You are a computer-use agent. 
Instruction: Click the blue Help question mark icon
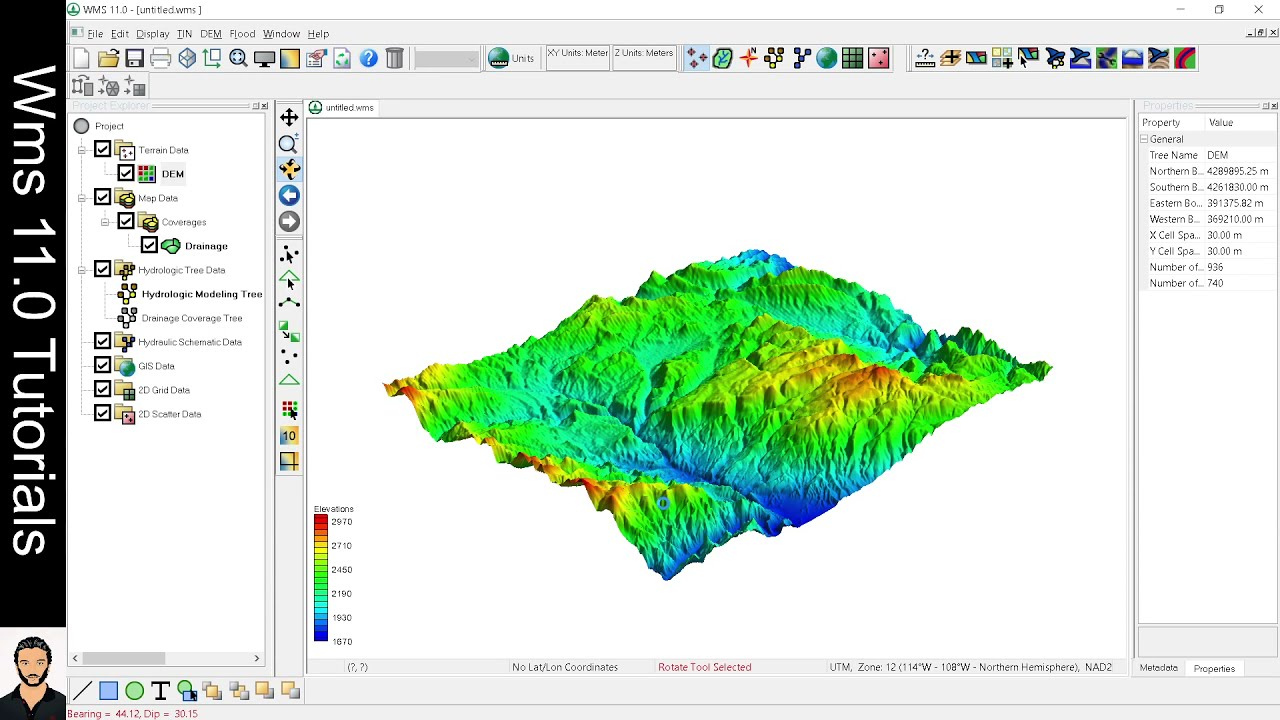click(x=368, y=59)
